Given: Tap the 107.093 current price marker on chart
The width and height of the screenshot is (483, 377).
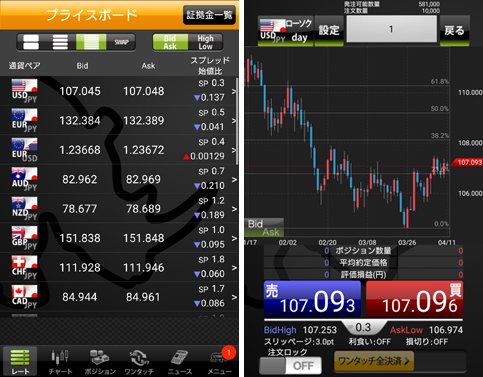Looking at the screenshot, I should [x=468, y=162].
